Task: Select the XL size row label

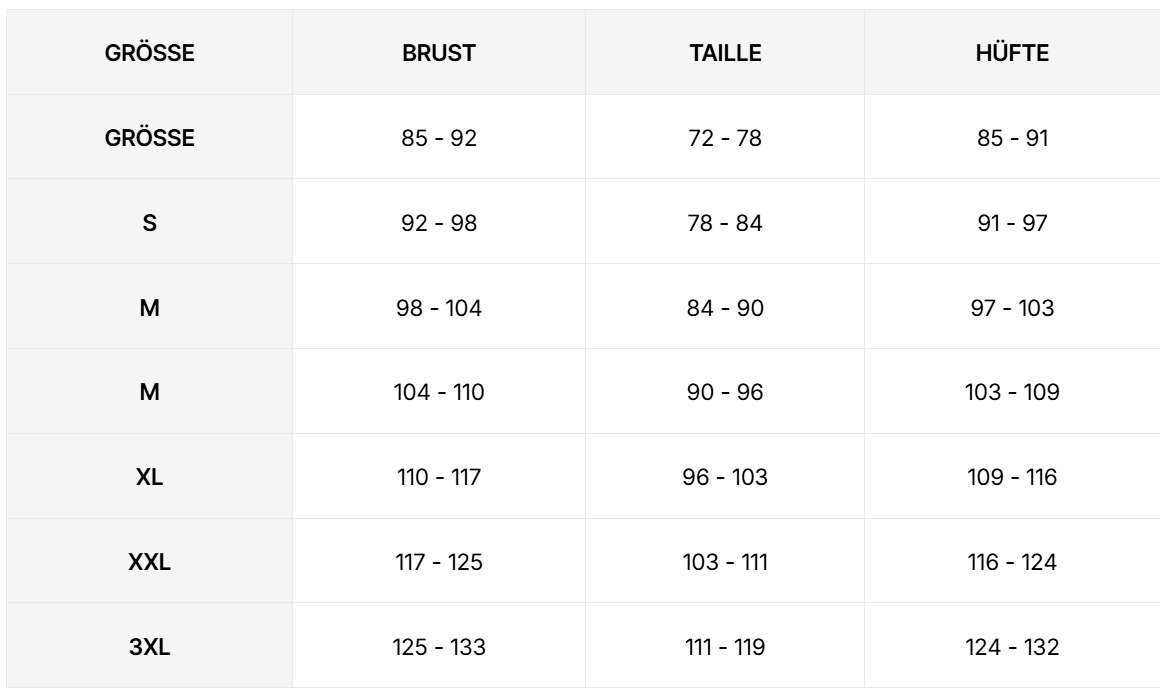Action: tap(149, 477)
